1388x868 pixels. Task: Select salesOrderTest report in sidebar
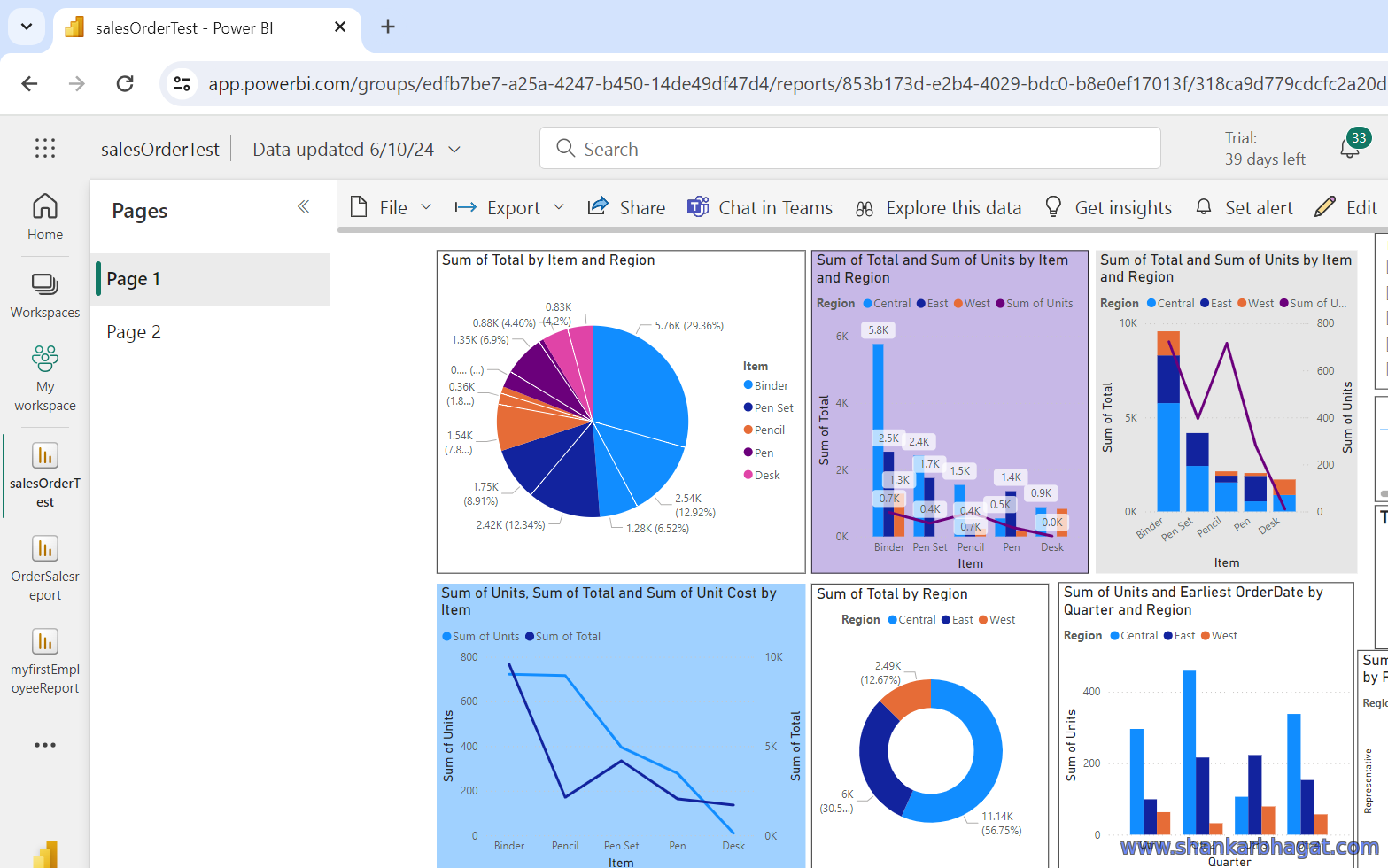pos(45,474)
